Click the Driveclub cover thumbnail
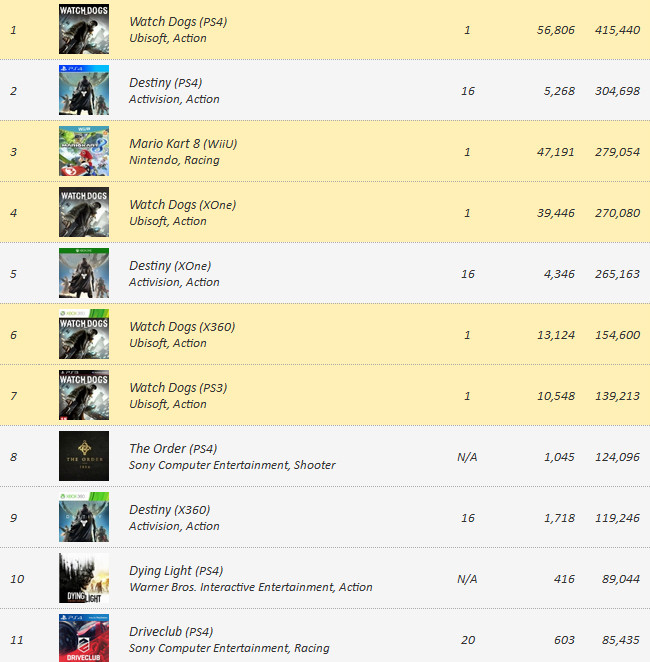 click(x=84, y=638)
